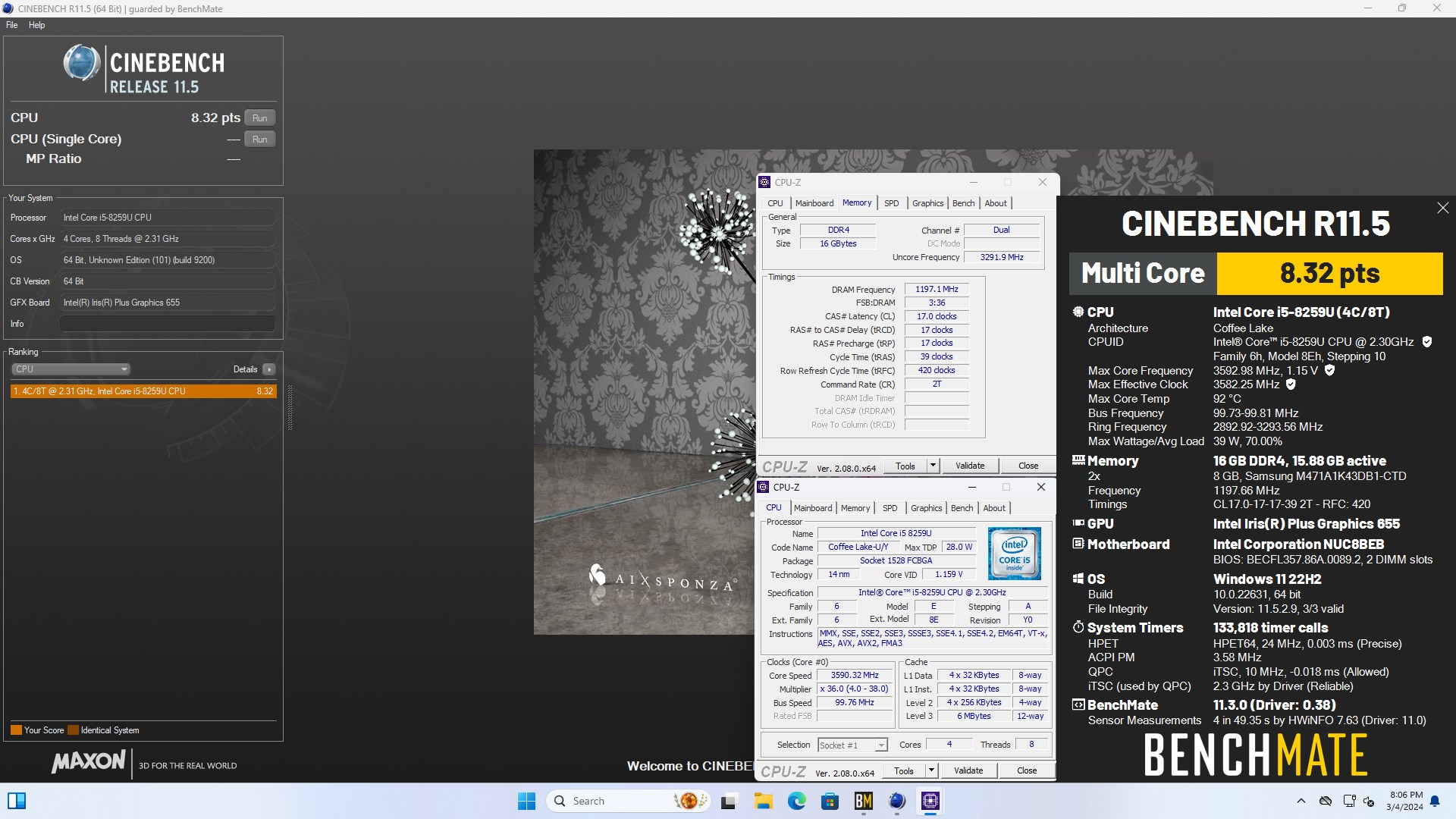Click the Max Core Frequency shield icon

tap(1329, 371)
